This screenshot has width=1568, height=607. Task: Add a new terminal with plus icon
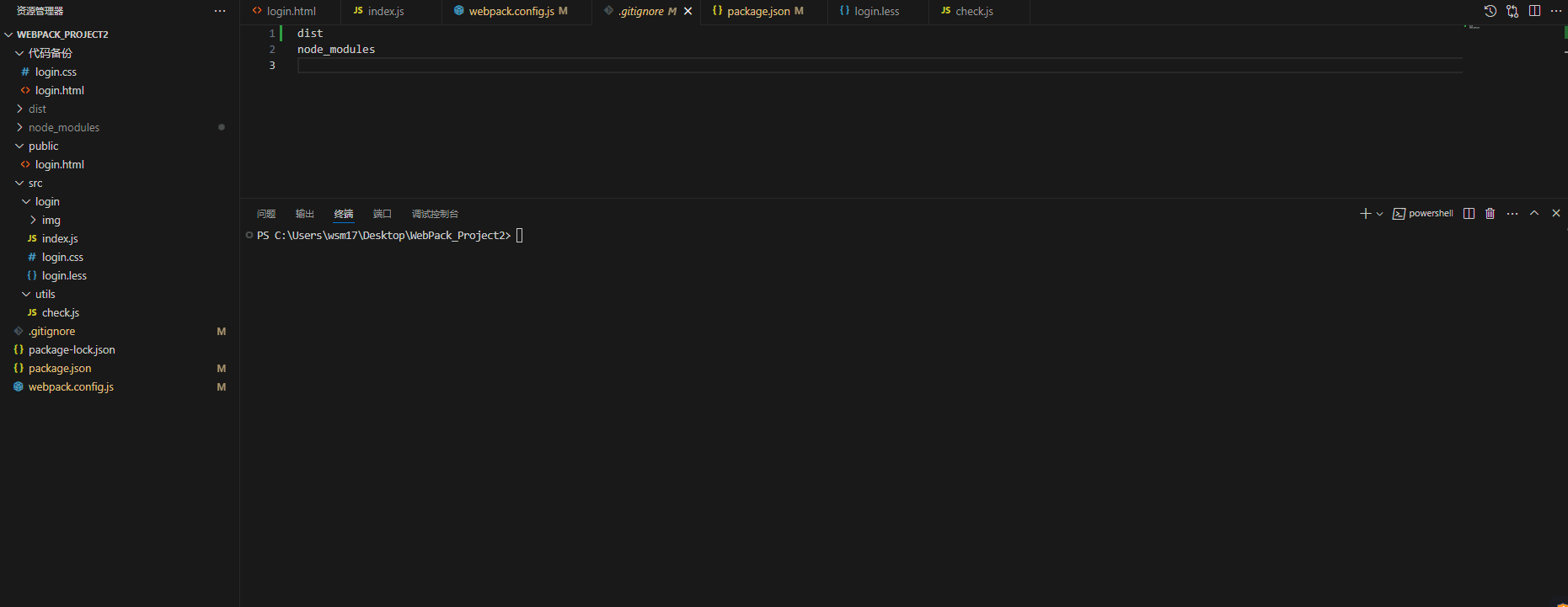click(x=1365, y=214)
